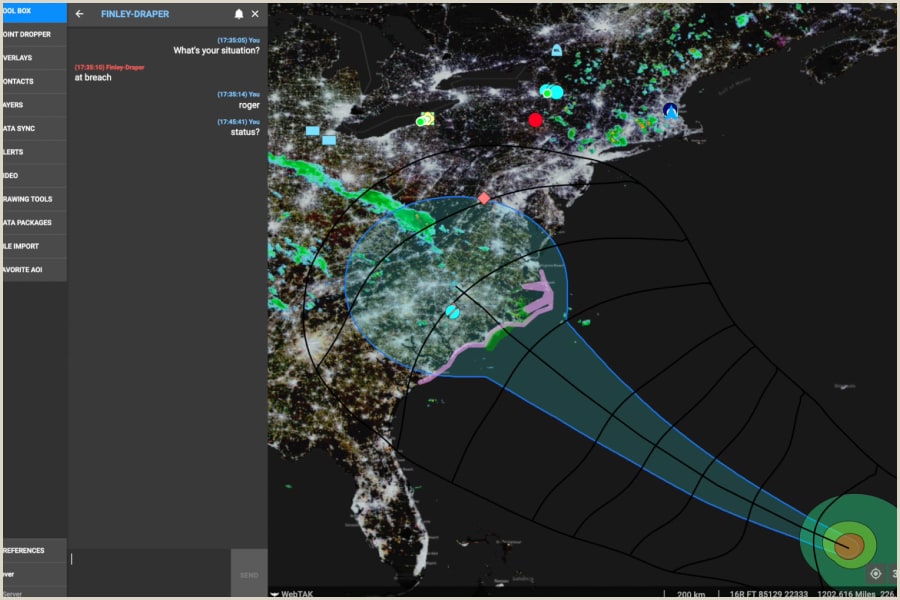This screenshot has height=600, width=900.
Task: Click the hurricane eye brown center
Action: coord(849,545)
